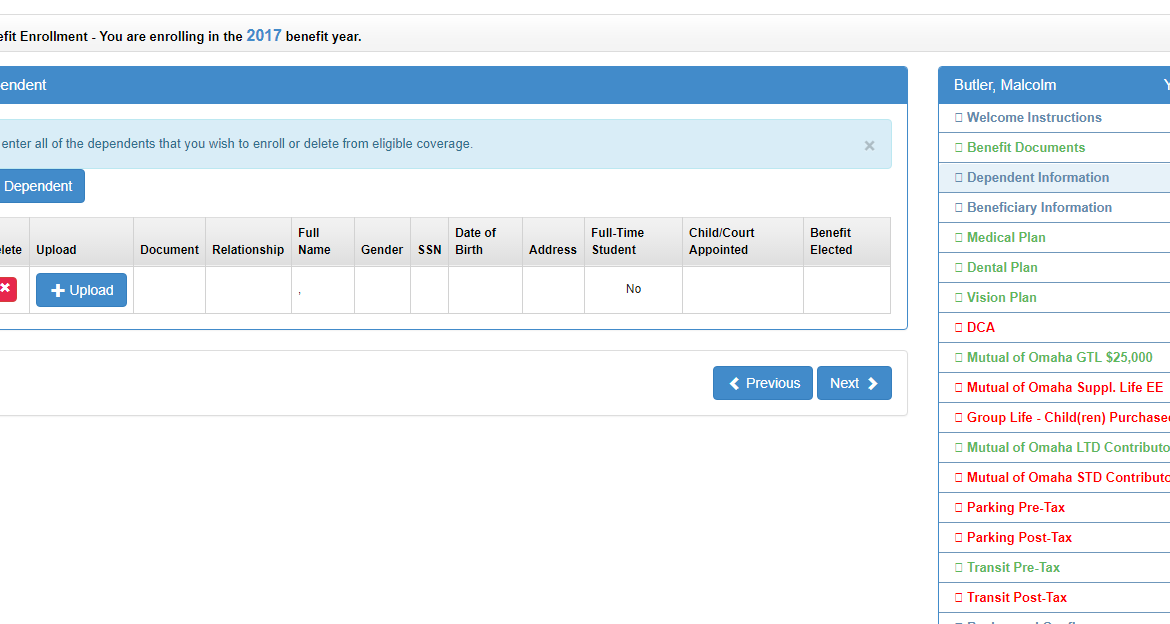The image size is (1170, 624).
Task: Go to Previous enrollment step
Action: tap(762, 383)
